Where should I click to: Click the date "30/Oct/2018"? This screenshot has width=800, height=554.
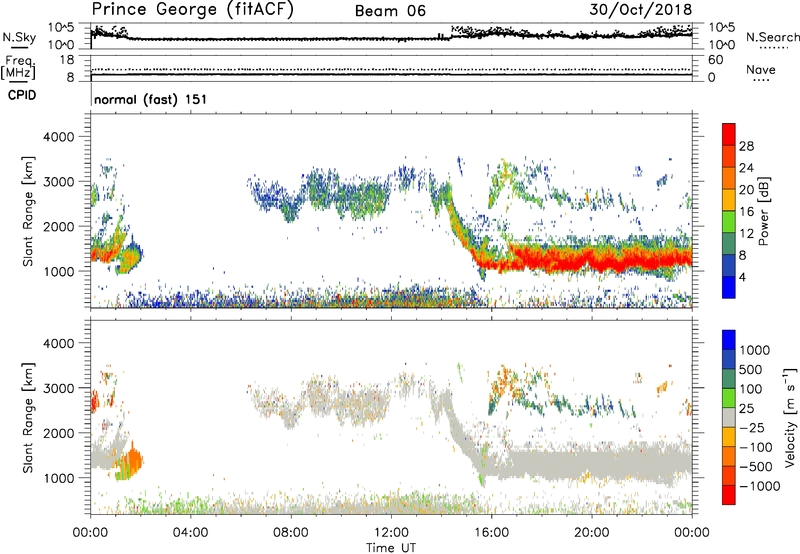641,10
